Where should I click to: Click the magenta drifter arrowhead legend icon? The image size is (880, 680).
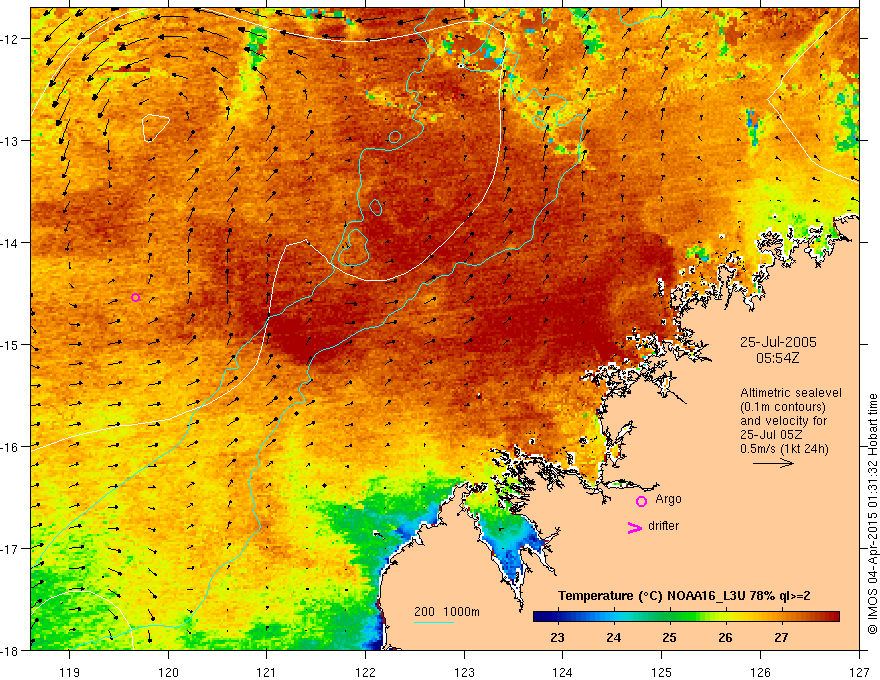click(635, 527)
